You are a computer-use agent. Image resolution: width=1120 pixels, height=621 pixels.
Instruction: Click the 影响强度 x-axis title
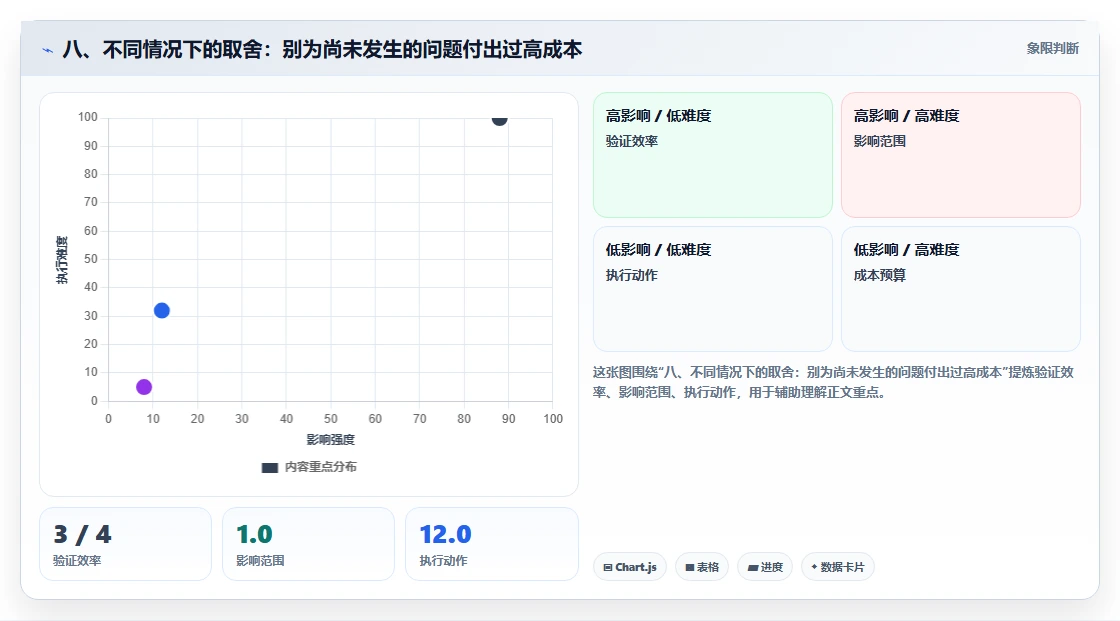click(331, 439)
